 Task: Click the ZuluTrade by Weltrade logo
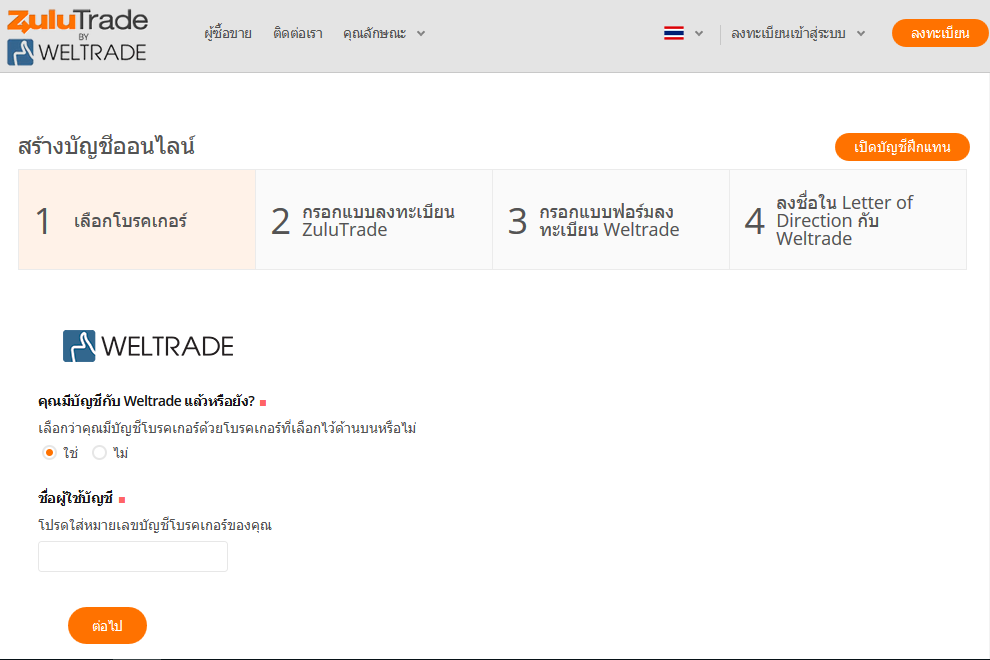pos(77,37)
